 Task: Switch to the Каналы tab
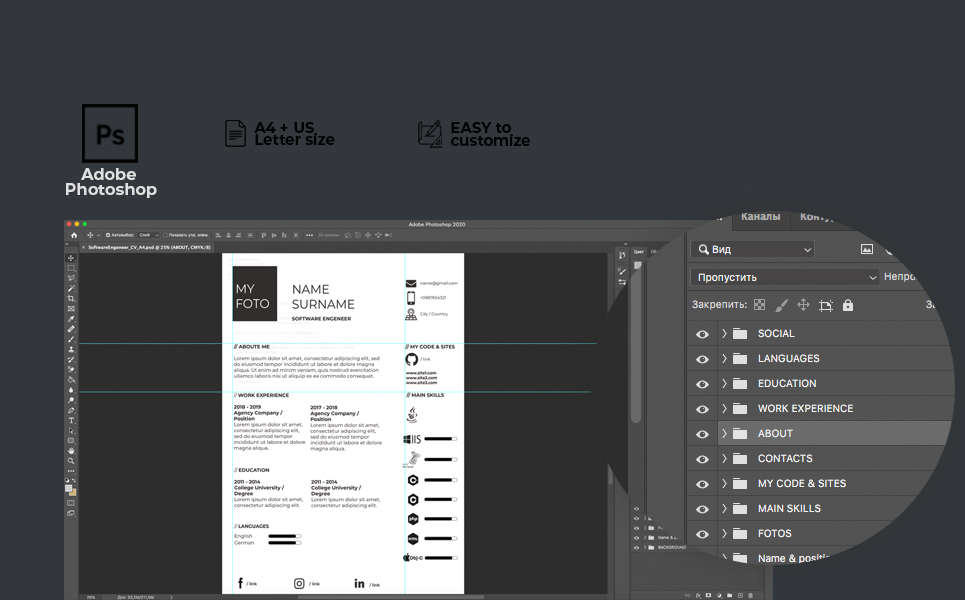[x=760, y=217]
